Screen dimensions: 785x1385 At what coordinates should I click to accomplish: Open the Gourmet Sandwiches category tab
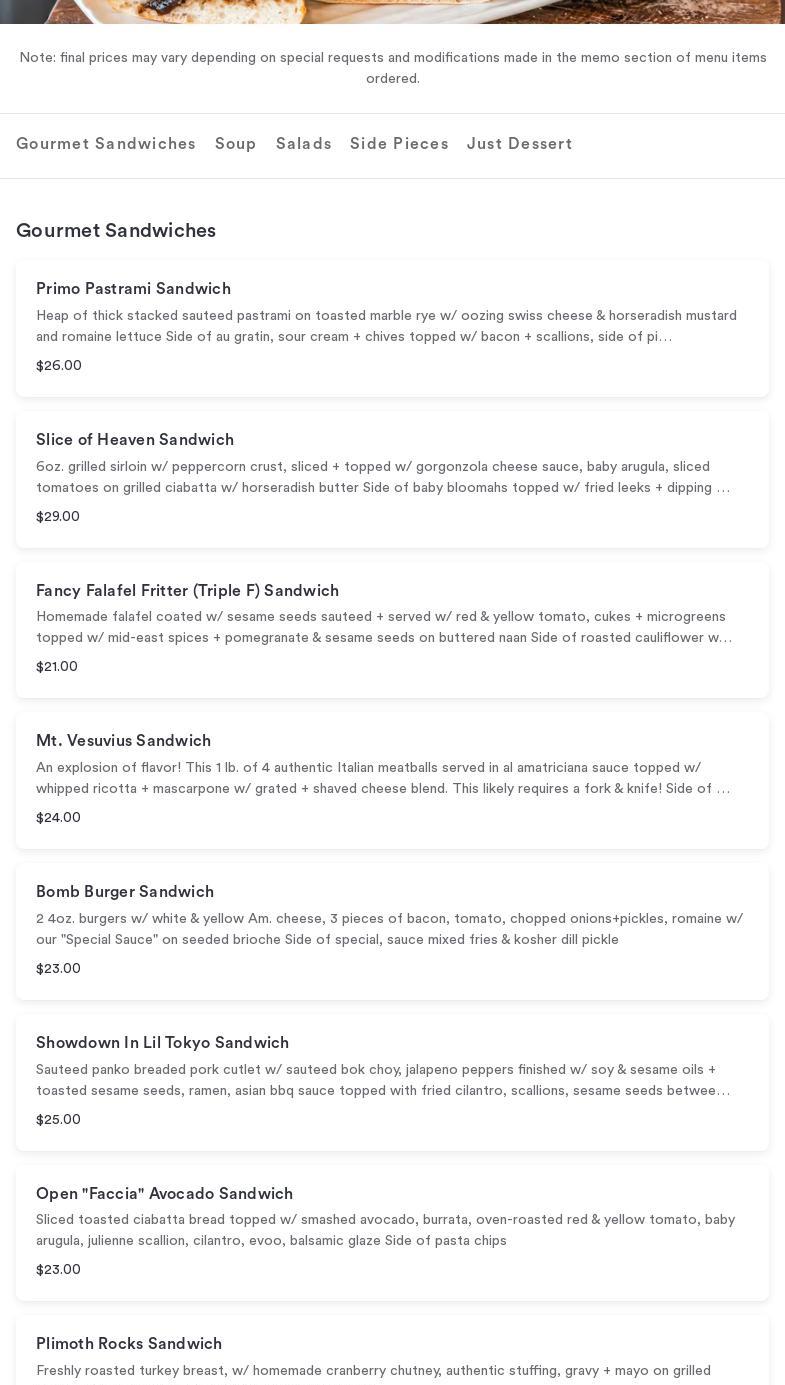click(x=106, y=144)
